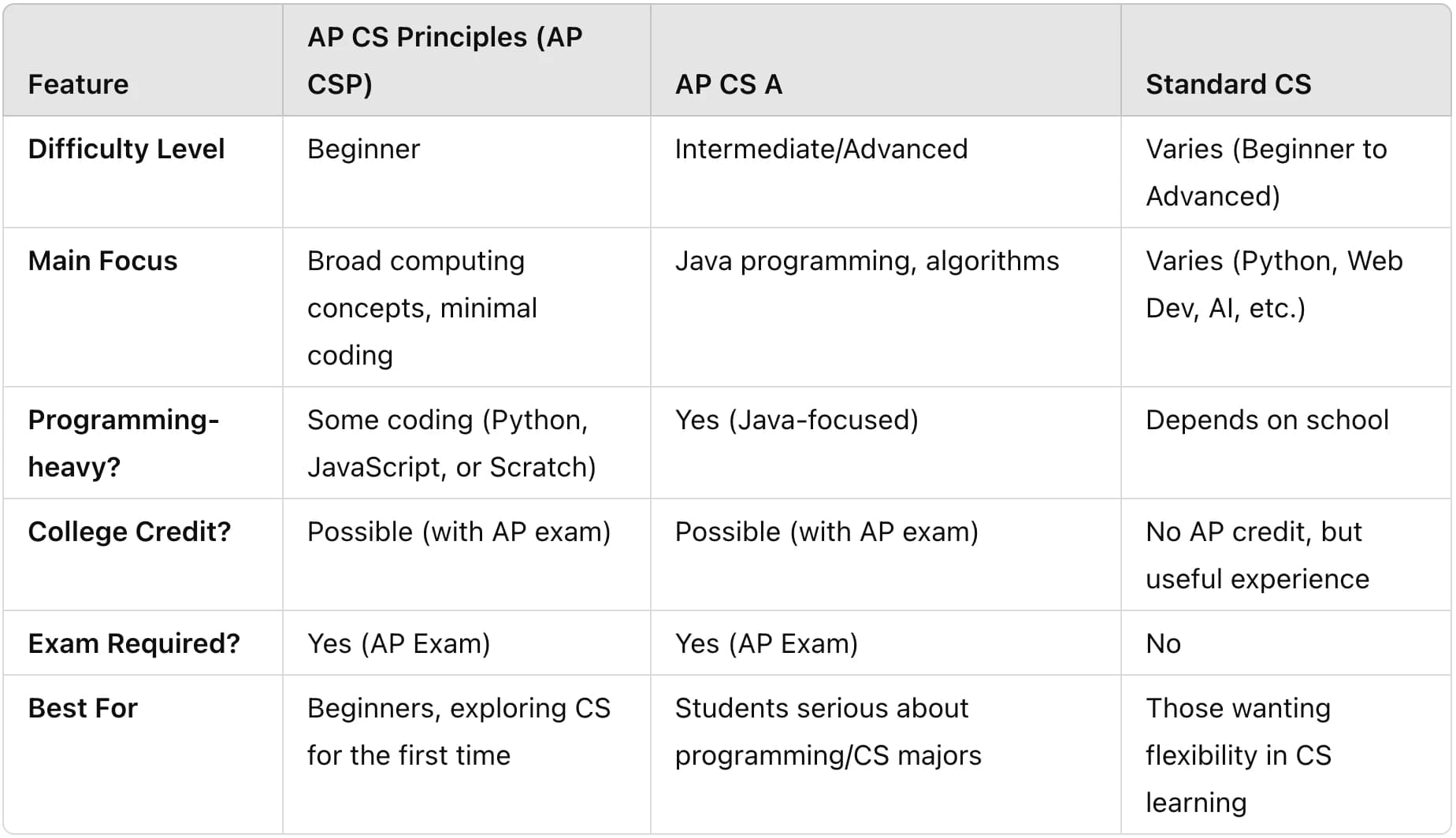Screen dimensions: 1456x838
Task: Select the Difficulty Level row label
Action: (x=126, y=149)
